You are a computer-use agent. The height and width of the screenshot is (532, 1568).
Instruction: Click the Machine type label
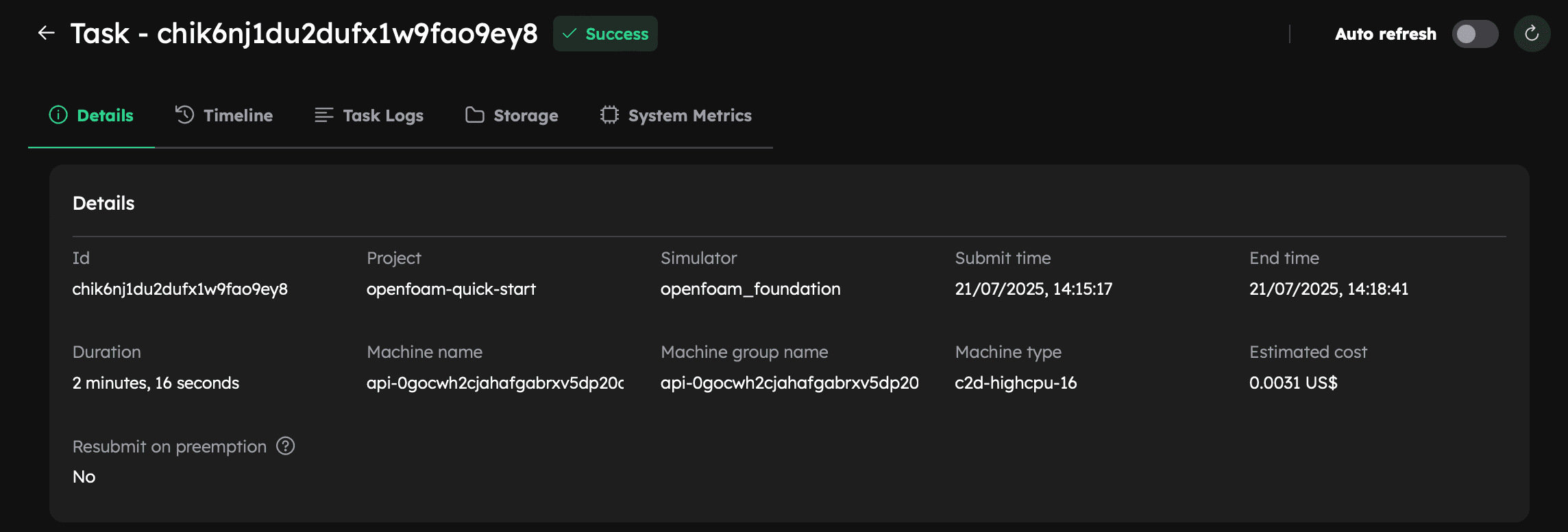(x=1008, y=352)
